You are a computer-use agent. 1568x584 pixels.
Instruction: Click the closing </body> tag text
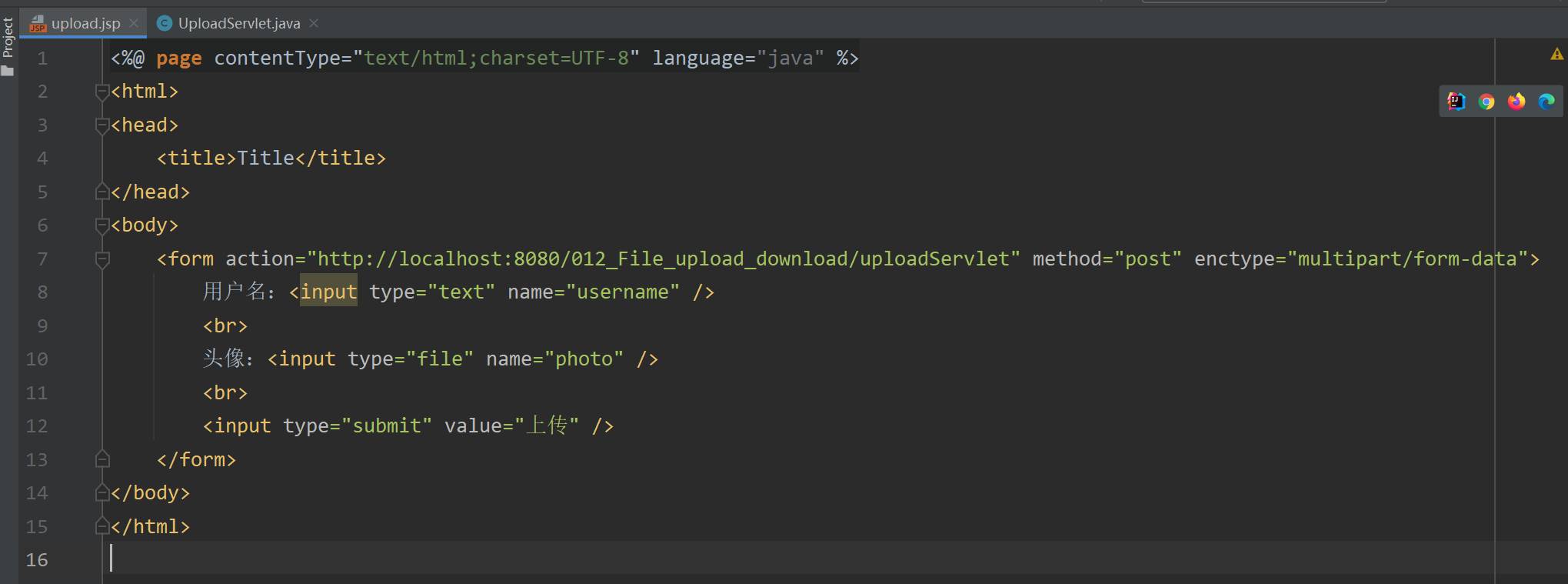150,493
